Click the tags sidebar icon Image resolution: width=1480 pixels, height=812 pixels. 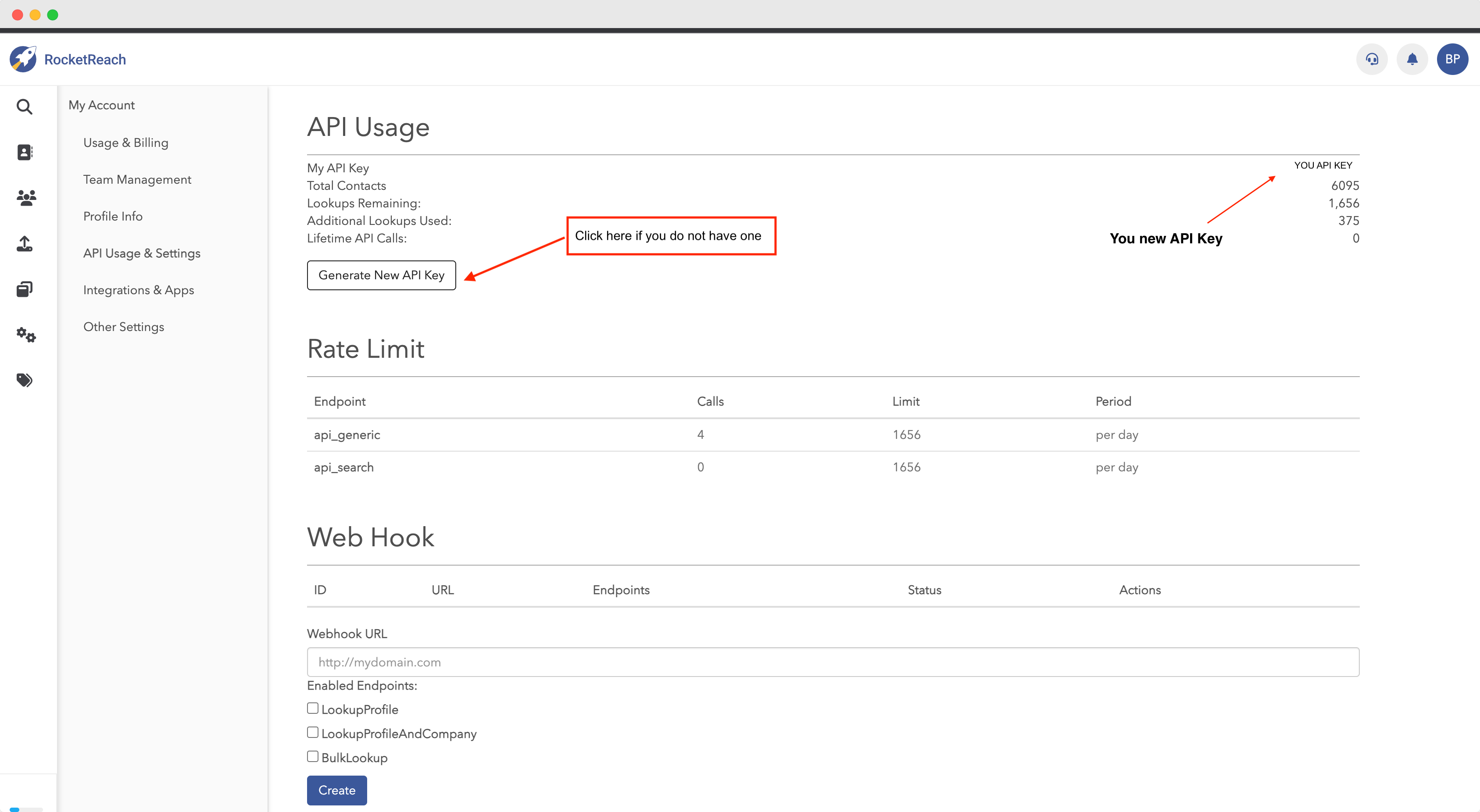click(24, 380)
